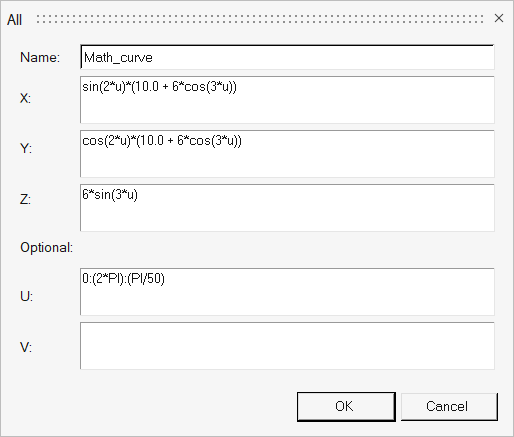Image resolution: width=514 pixels, height=437 pixels.
Task: Click the X: label
Action: (25, 98)
